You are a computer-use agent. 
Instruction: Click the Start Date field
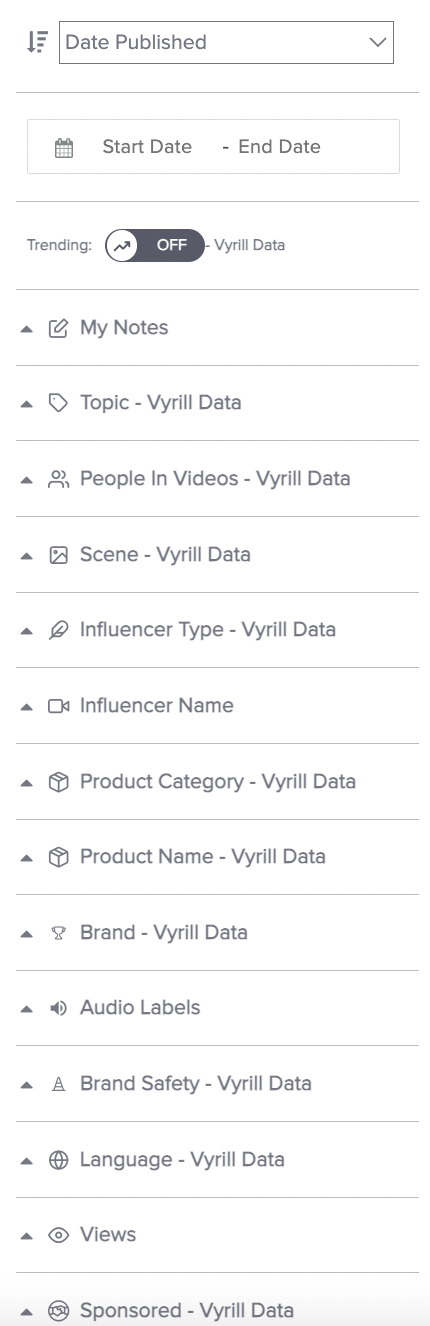(147, 147)
